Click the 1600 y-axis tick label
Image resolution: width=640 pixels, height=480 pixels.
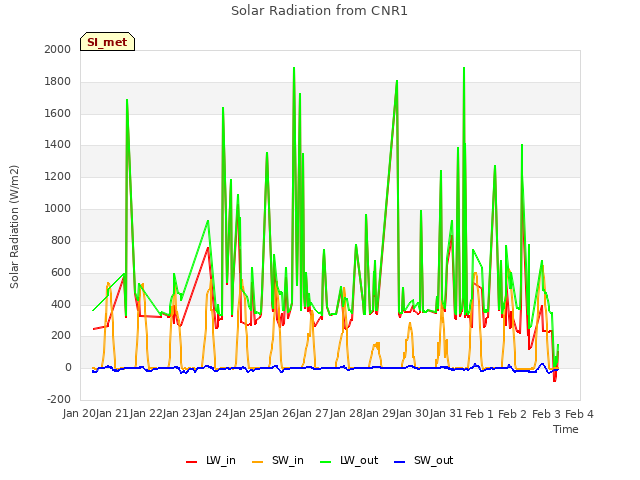pyautogui.click(x=58, y=113)
